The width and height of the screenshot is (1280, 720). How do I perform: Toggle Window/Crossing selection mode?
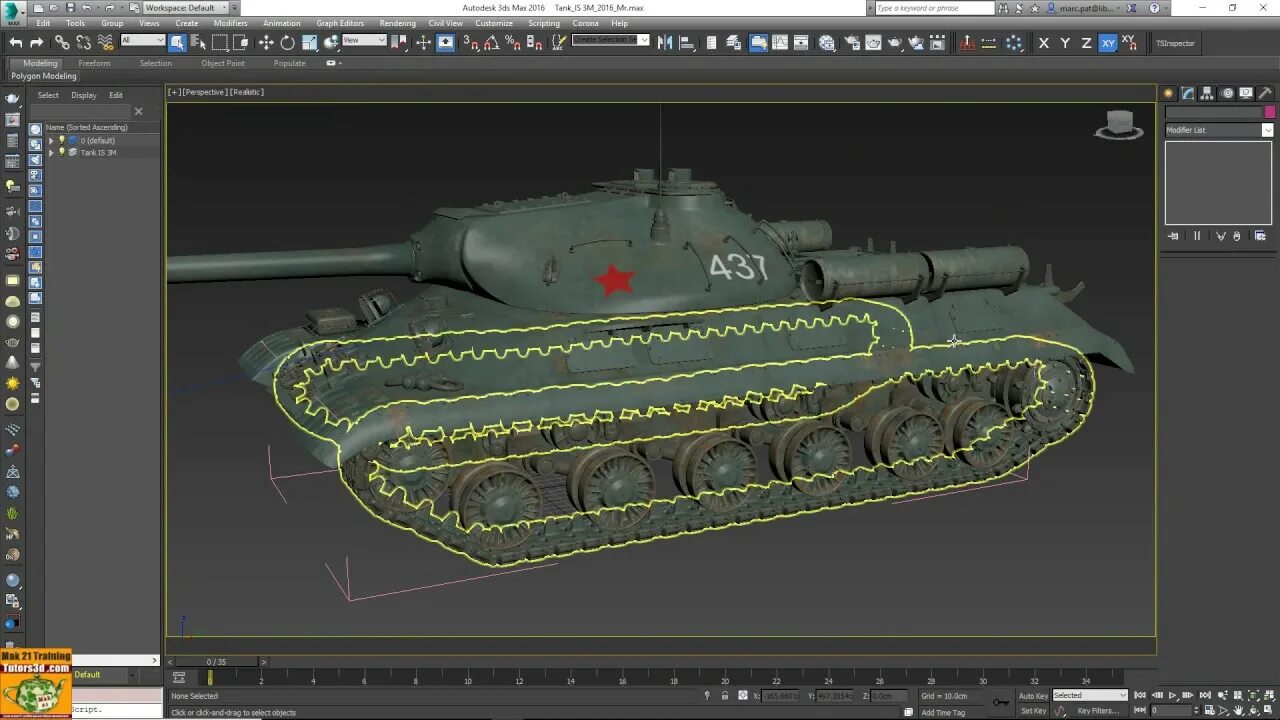(241, 43)
